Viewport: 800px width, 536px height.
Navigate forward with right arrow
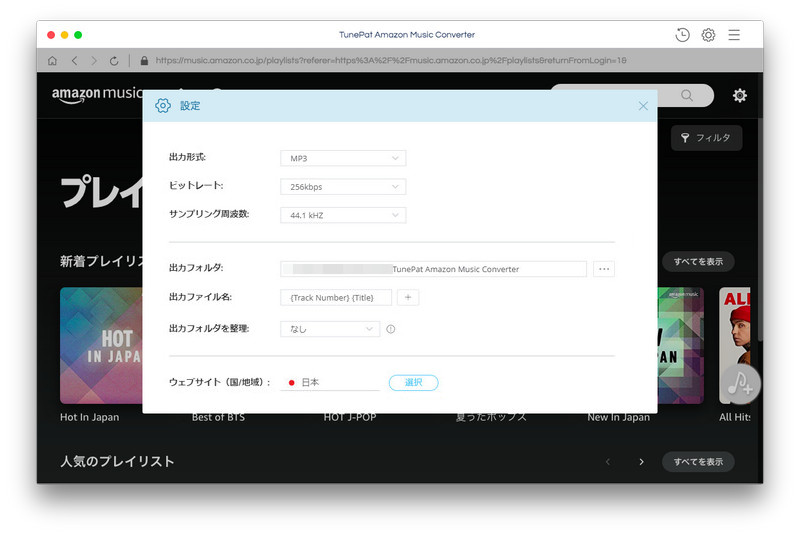click(94, 61)
